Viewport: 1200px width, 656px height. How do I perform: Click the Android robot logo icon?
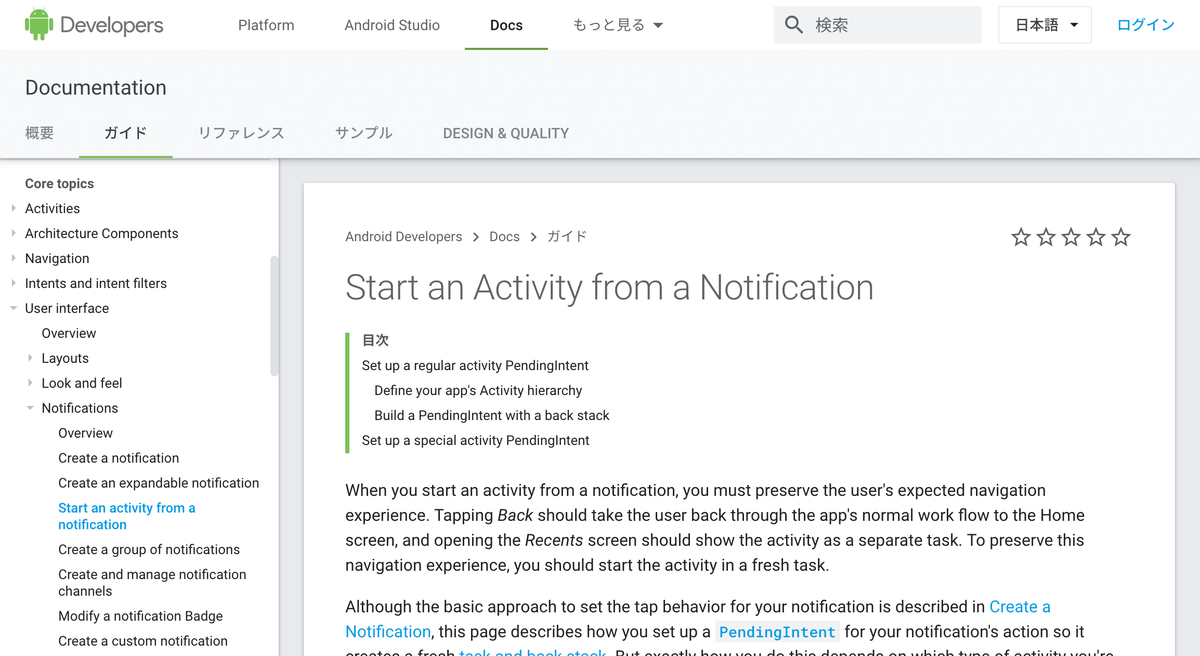39,24
